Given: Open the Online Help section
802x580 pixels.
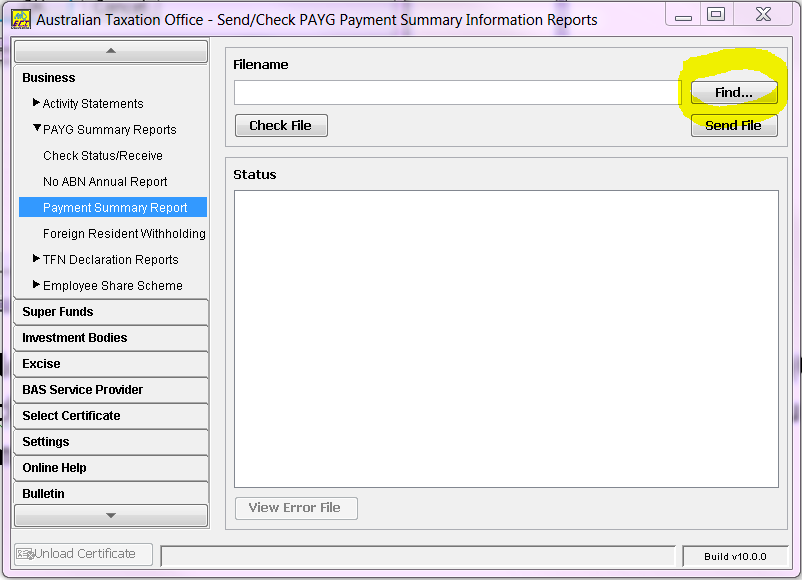Looking at the screenshot, I should (111, 469).
